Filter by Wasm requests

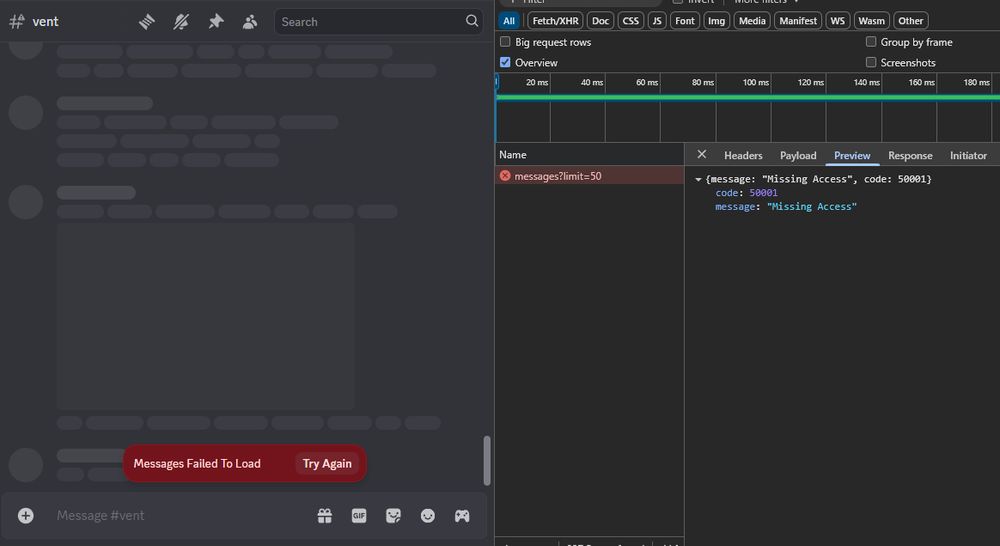pyautogui.click(x=871, y=20)
